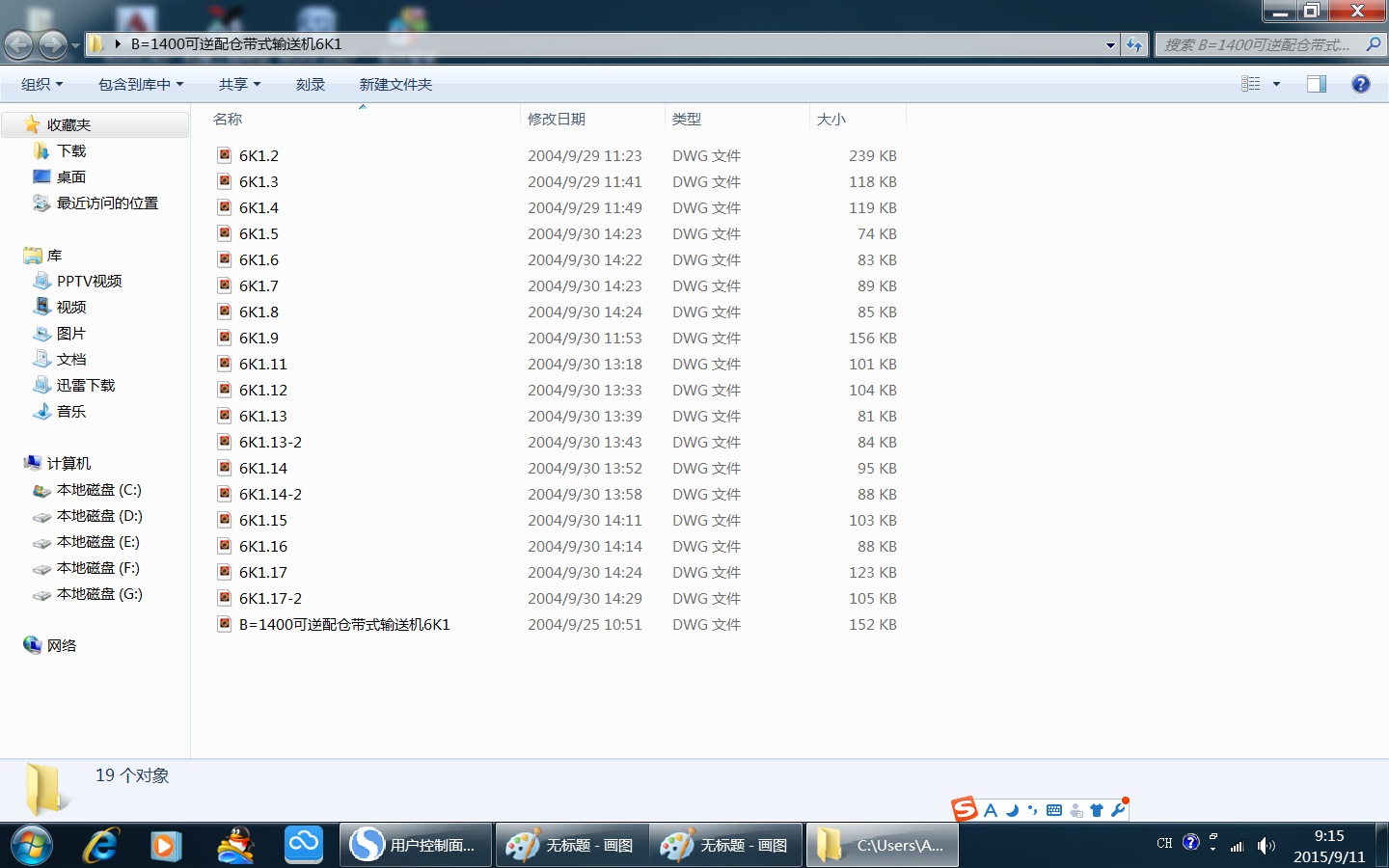Click the change view icon in the toolbar
1389x868 pixels.
click(1251, 84)
